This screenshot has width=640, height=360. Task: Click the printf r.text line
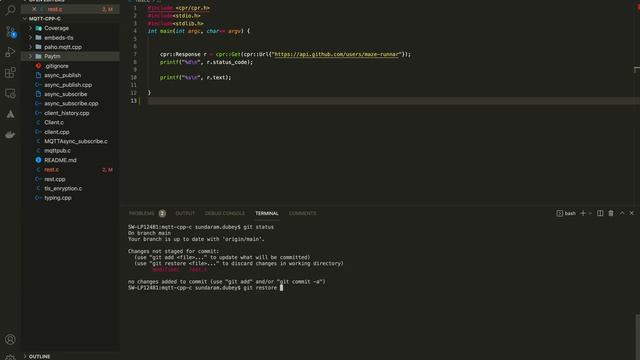pos(195,78)
